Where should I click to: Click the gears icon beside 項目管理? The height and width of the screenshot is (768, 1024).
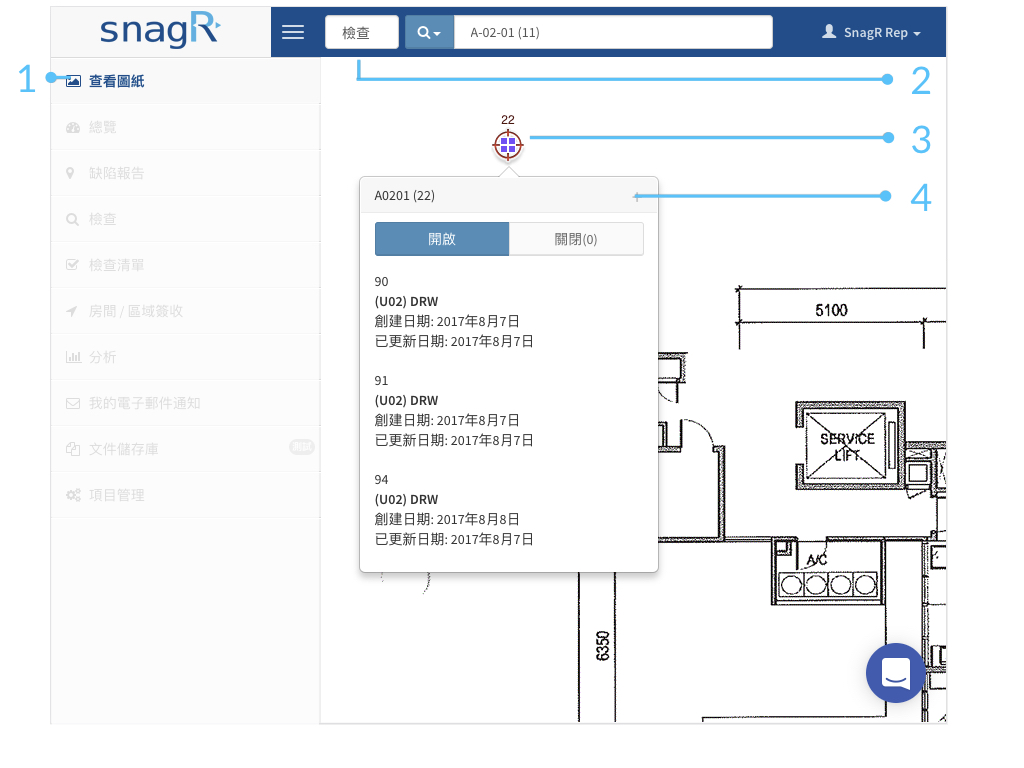[73, 495]
